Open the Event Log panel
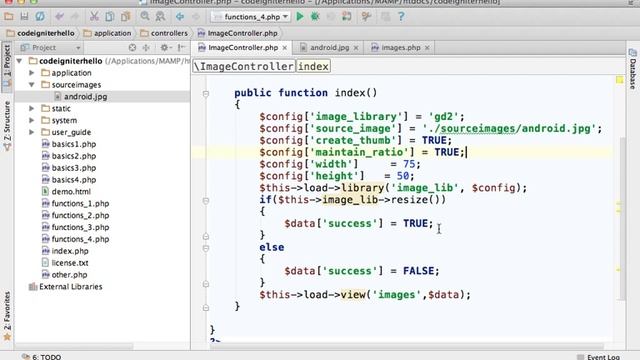Image resolution: width=640 pixels, height=360 pixels. pos(598,357)
